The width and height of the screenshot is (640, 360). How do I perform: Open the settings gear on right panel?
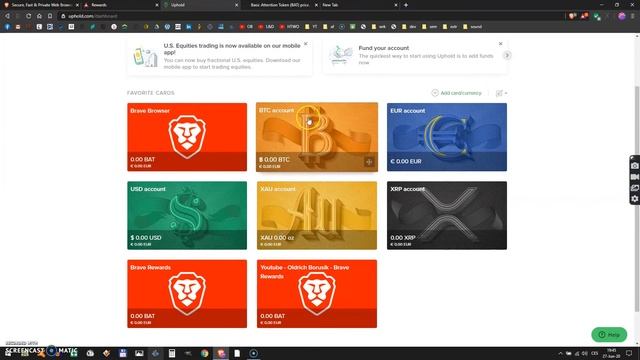(634, 199)
